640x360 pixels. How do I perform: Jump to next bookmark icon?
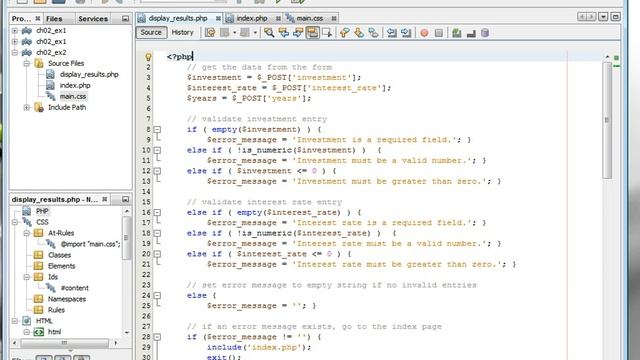click(359, 33)
